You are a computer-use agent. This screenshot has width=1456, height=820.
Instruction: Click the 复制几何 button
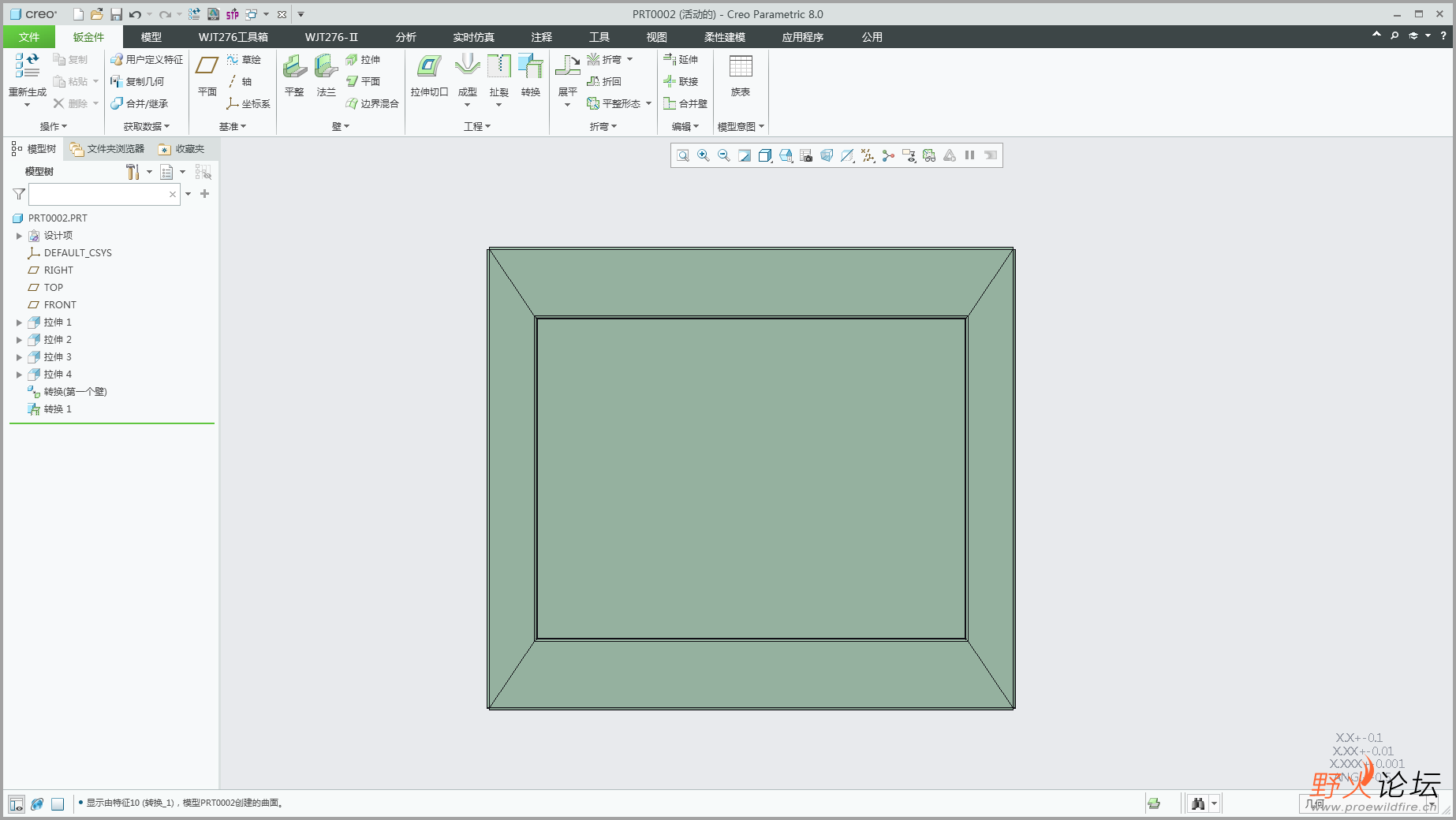click(x=137, y=81)
